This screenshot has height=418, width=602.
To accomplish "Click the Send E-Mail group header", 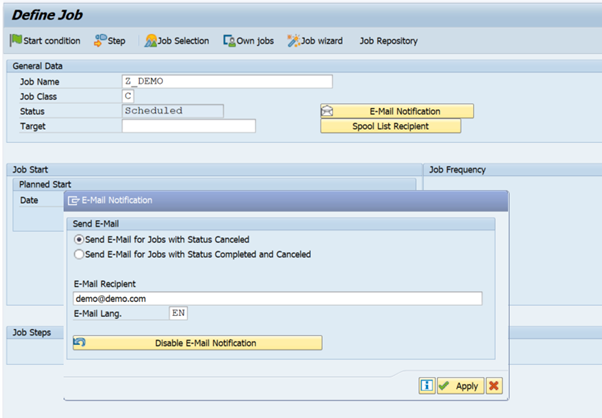I will pyautogui.click(x=96, y=224).
